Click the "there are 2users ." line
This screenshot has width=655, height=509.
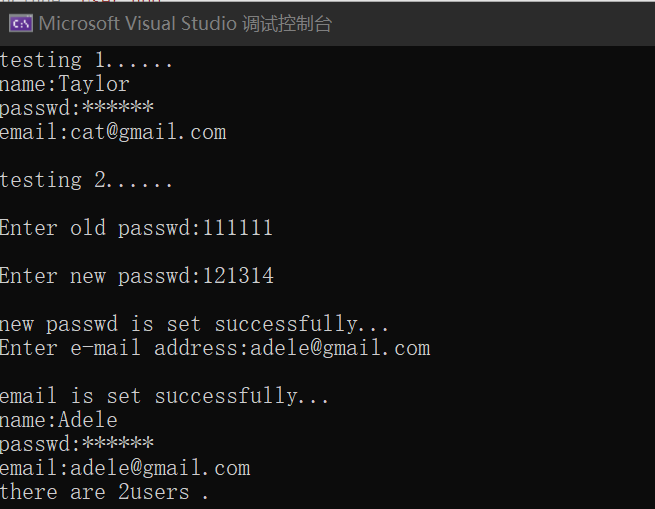pyautogui.click(x=104, y=492)
